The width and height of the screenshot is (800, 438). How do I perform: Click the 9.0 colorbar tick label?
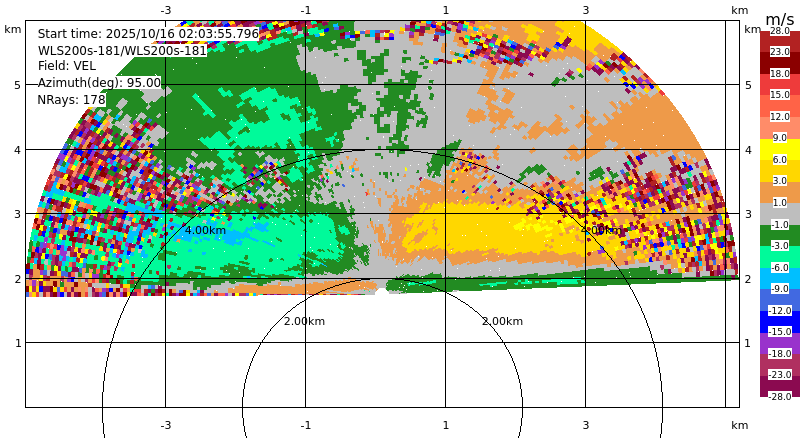780,138
